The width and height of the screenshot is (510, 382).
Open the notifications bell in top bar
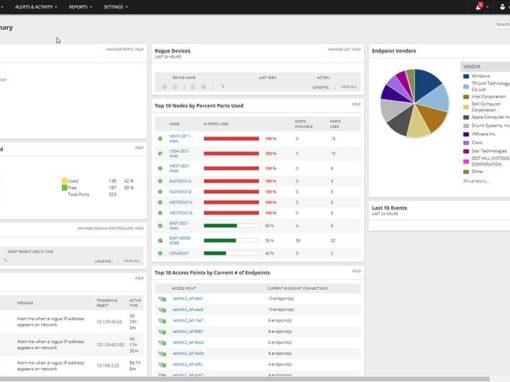(479, 6)
